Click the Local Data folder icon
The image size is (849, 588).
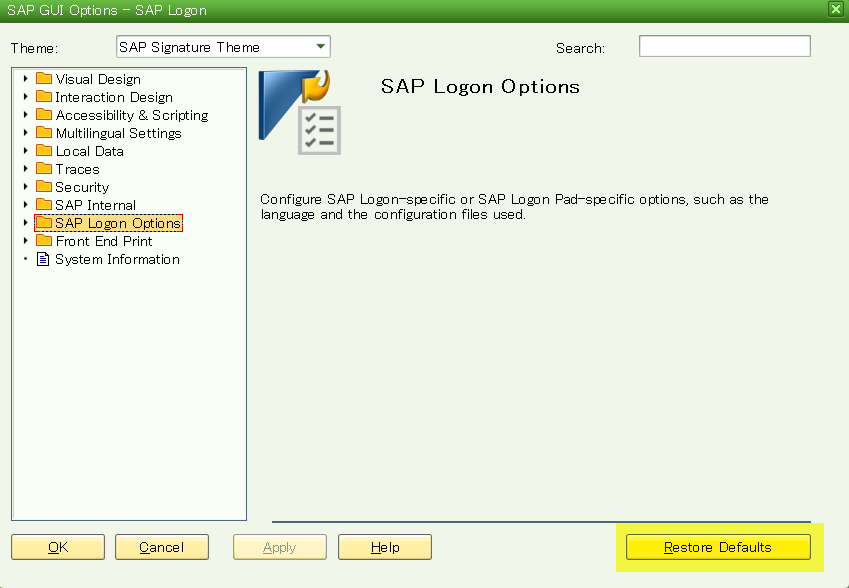pos(44,151)
